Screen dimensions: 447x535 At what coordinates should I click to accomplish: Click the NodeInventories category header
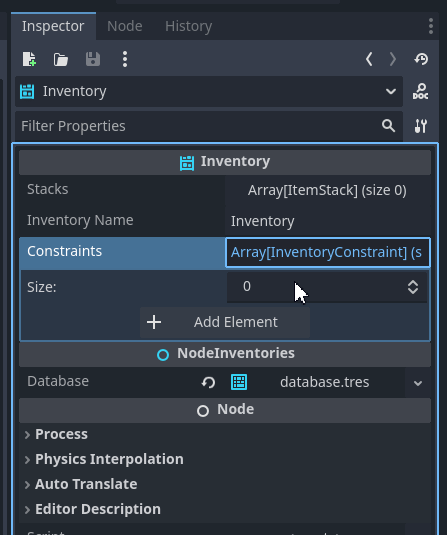(x=225, y=354)
